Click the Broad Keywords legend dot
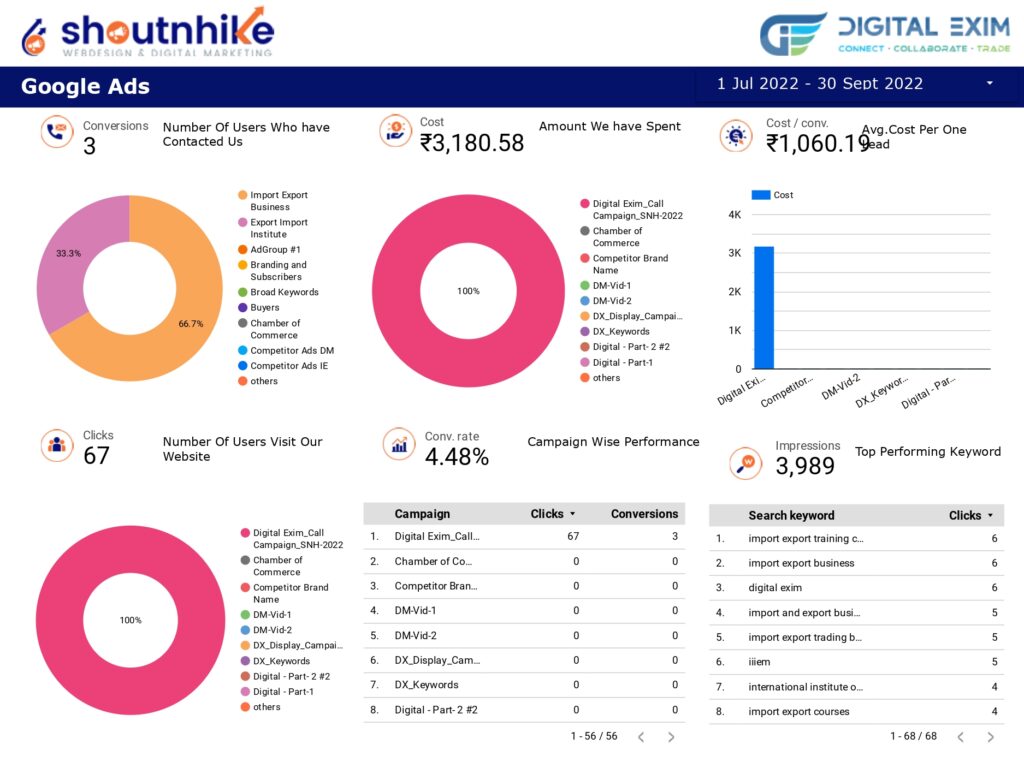The height and width of the screenshot is (768, 1024). [242, 292]
